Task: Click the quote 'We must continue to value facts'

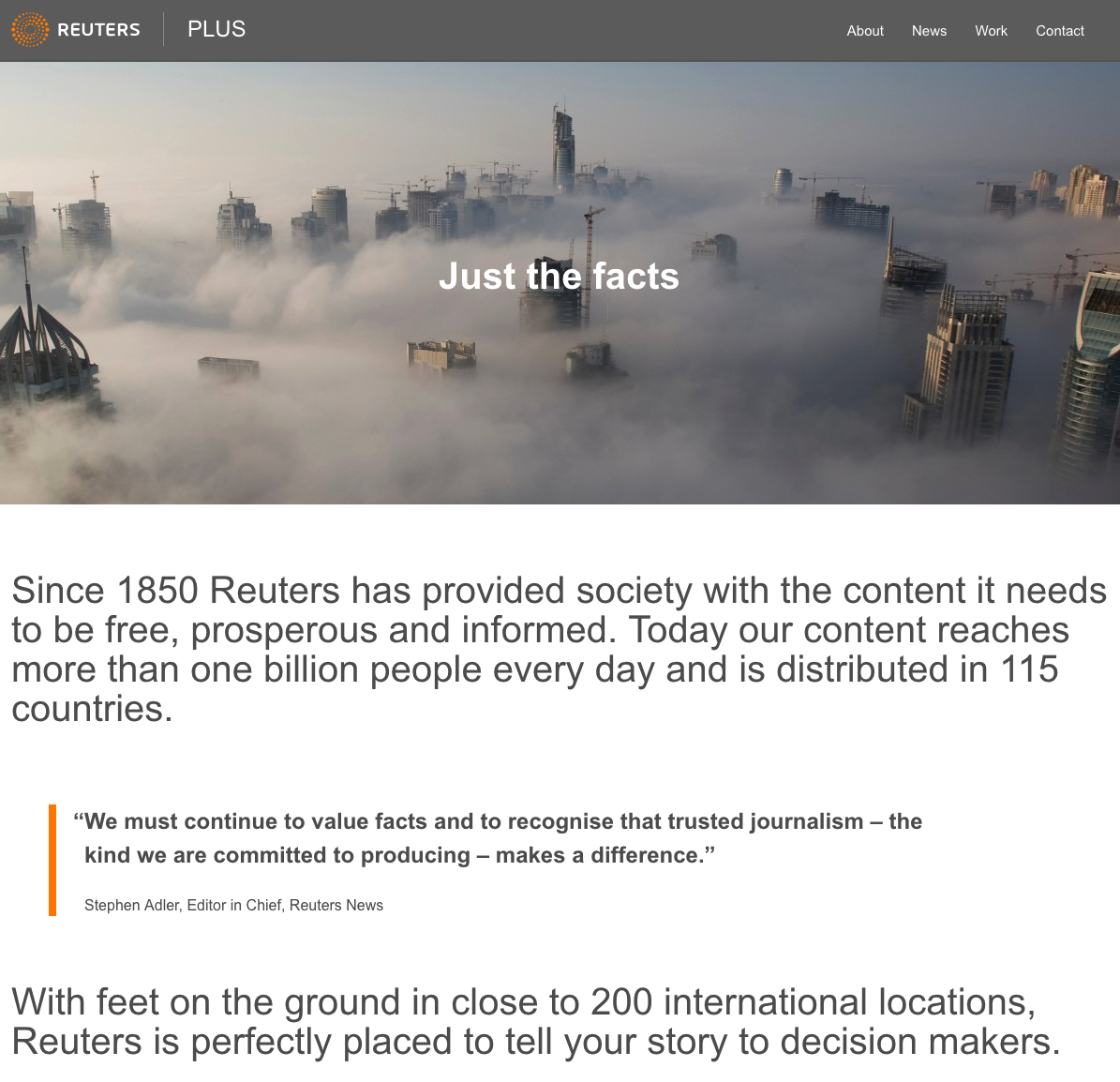Action: pyautogui.click(x=497, y=837)
